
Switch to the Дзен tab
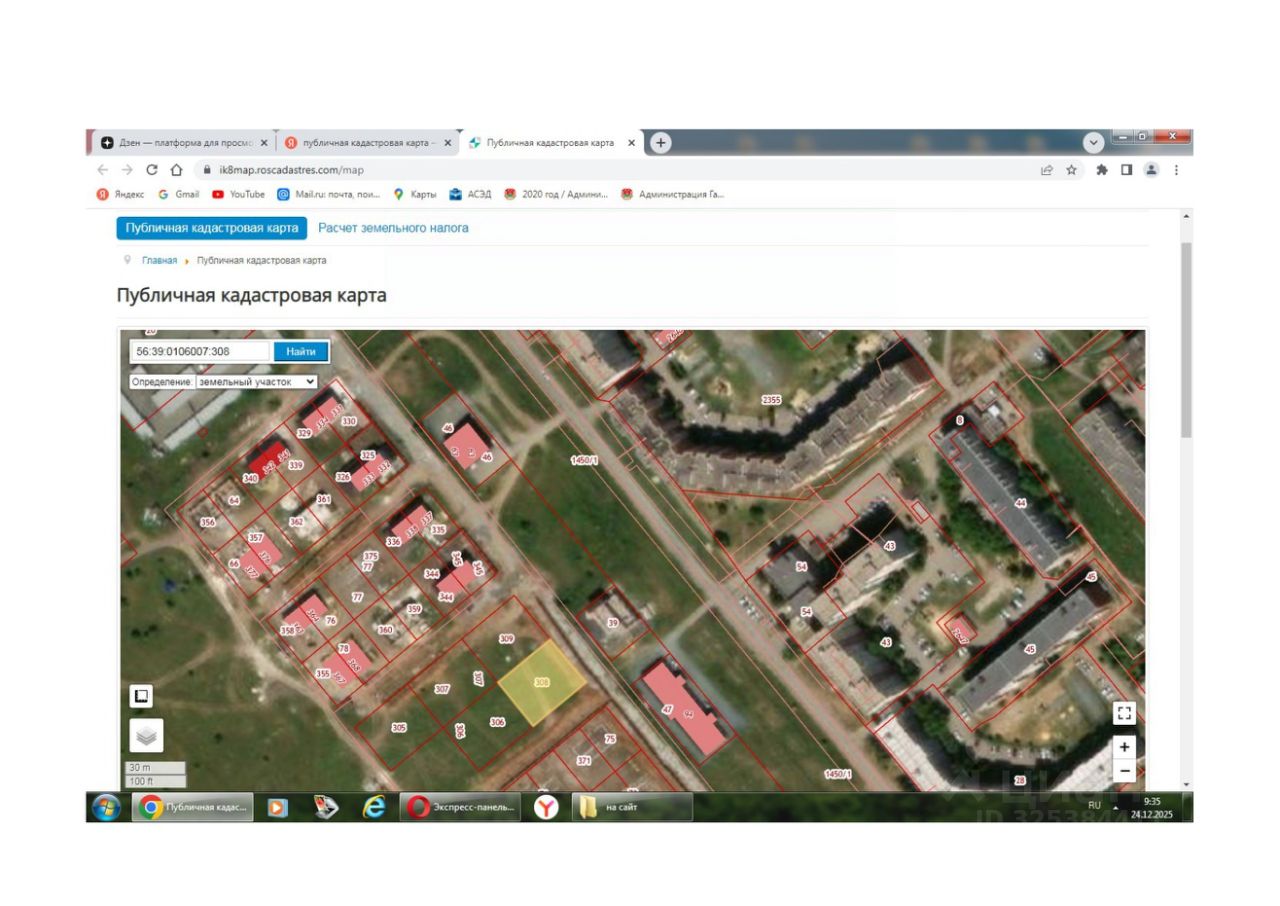183,143
